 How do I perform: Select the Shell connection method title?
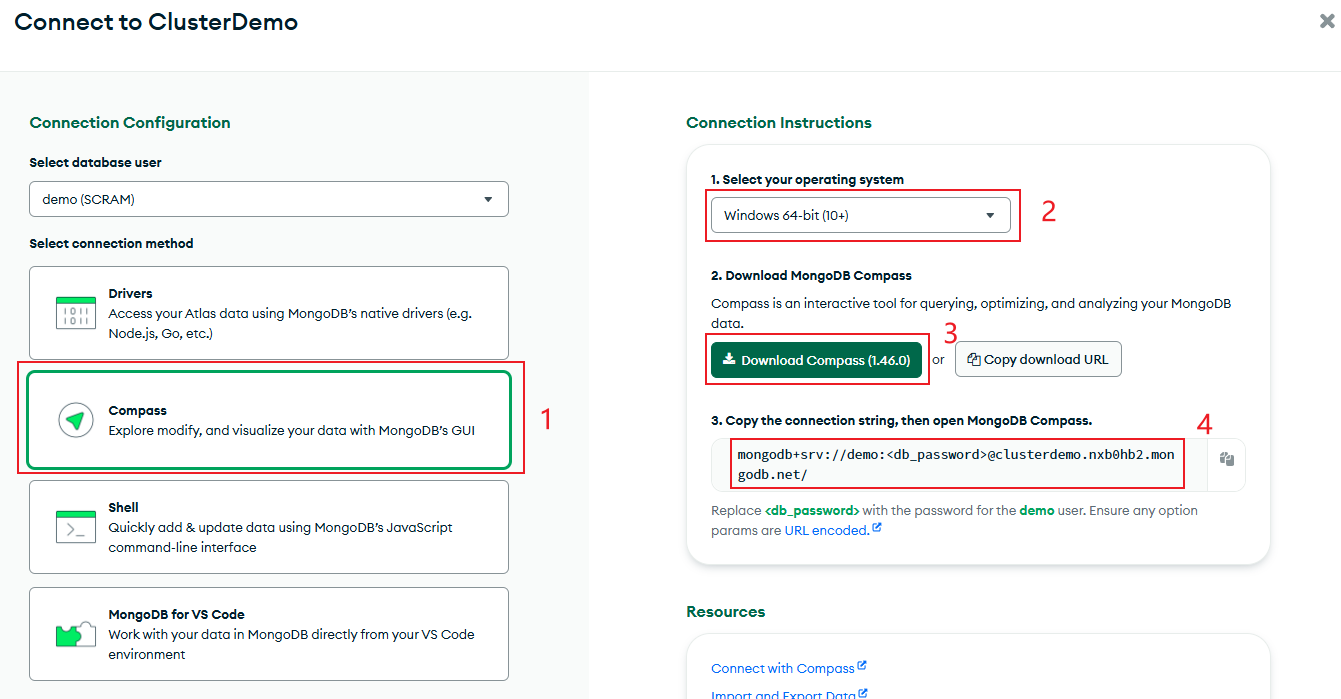pyautogui.click(x=123, y=508)
